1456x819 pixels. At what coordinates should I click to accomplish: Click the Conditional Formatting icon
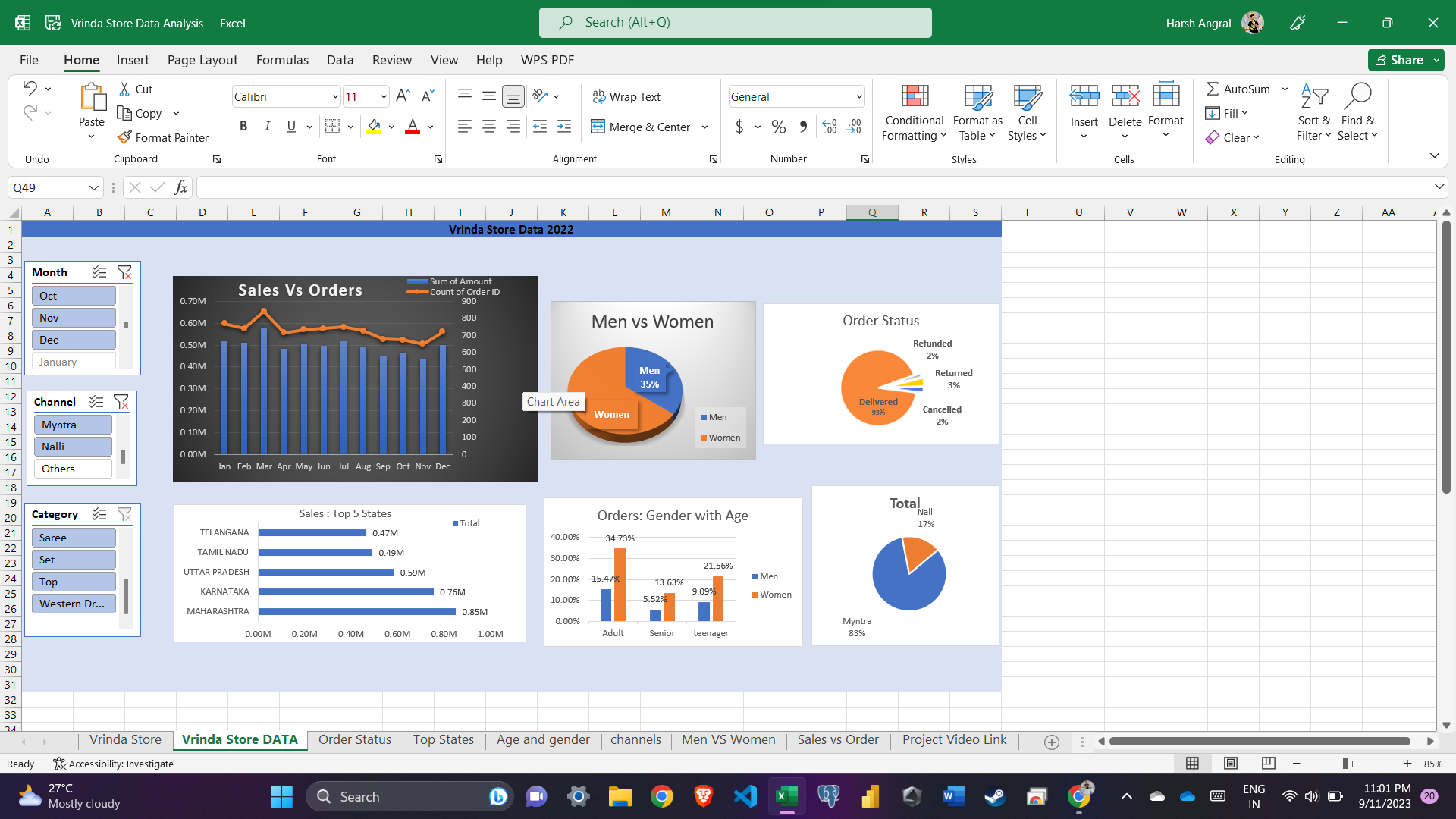pos(915,96)
